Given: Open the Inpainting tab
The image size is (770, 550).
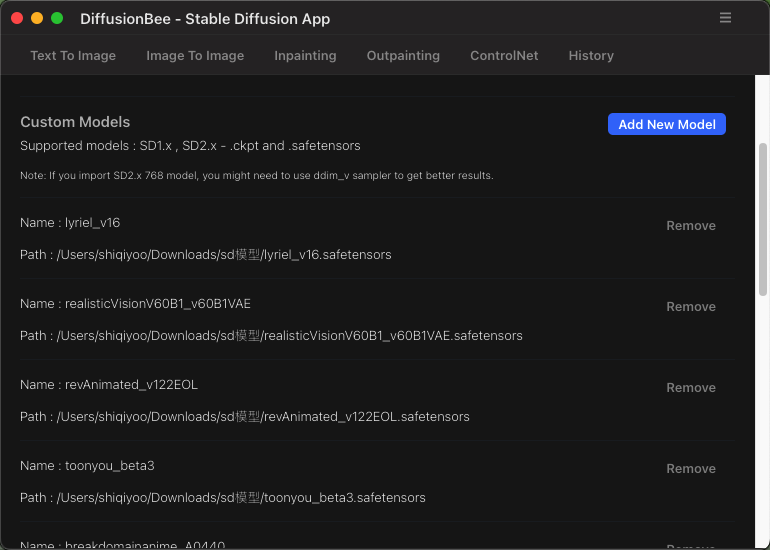Looking at the screenshot, I should pyautogui.click(x=305, y=55).
